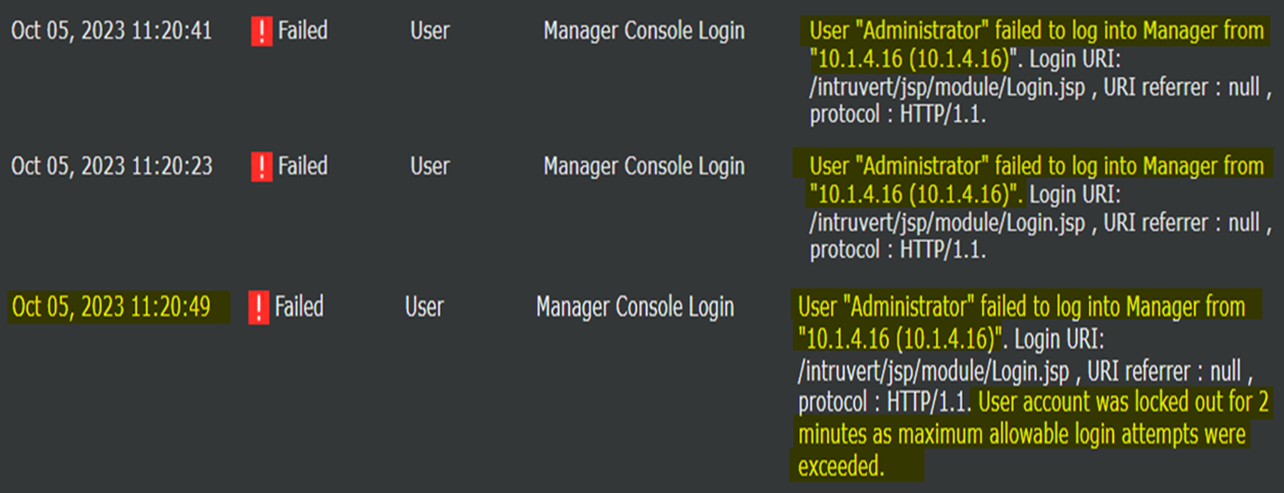Click the User cell in the 11:20:49 row
This screenshot has width=1284, height=493.
[425, 306]
